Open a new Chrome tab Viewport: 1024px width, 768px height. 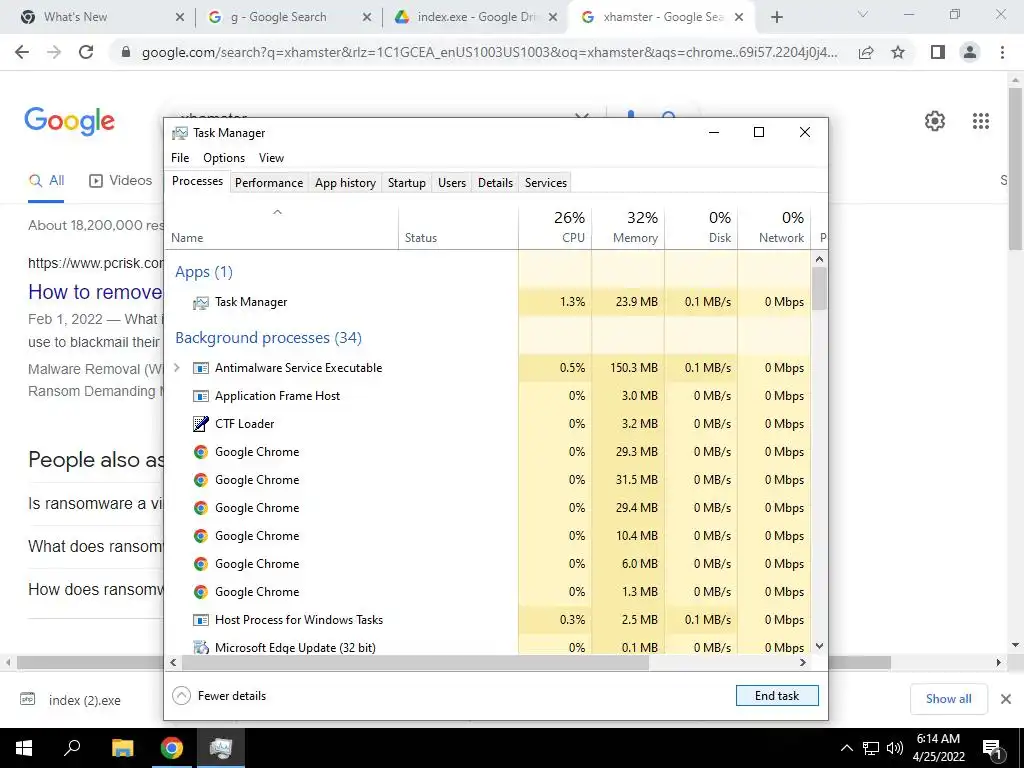[776, 18]
